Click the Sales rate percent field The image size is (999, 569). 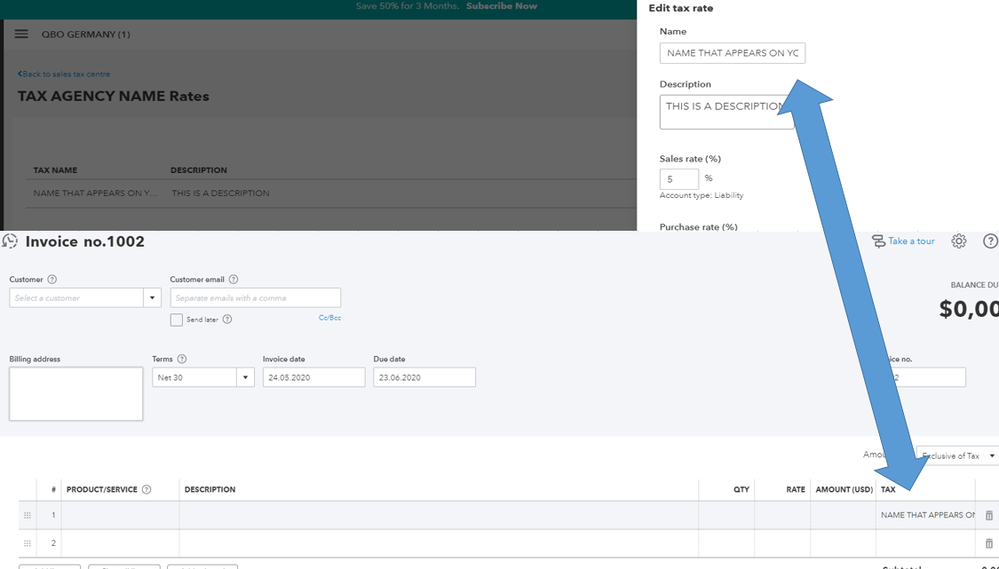pyautogui.click(x=679, y=179)
